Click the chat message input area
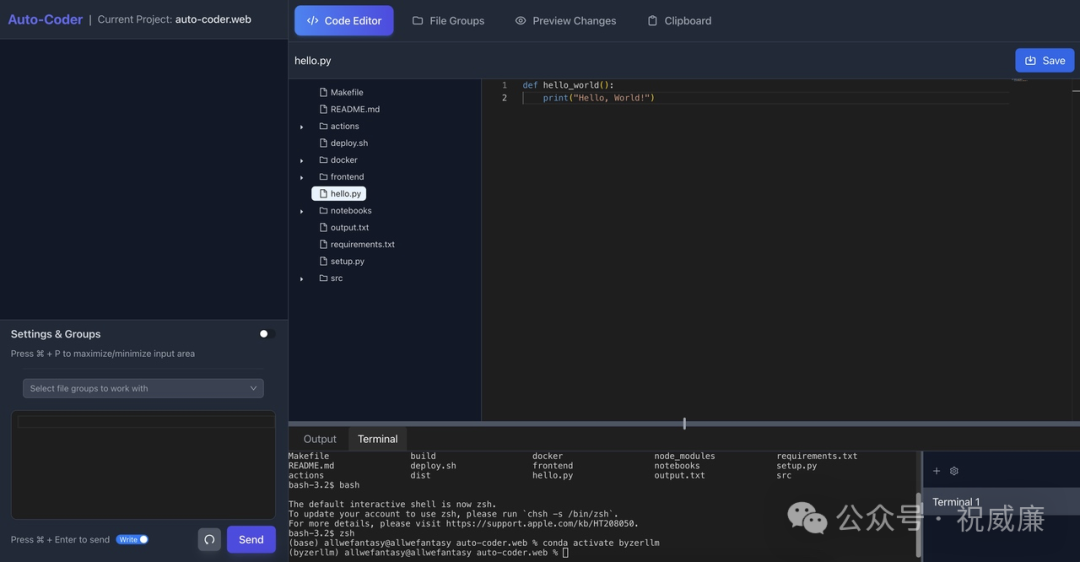The image size is (1080, 562). [x=143, y=465]
